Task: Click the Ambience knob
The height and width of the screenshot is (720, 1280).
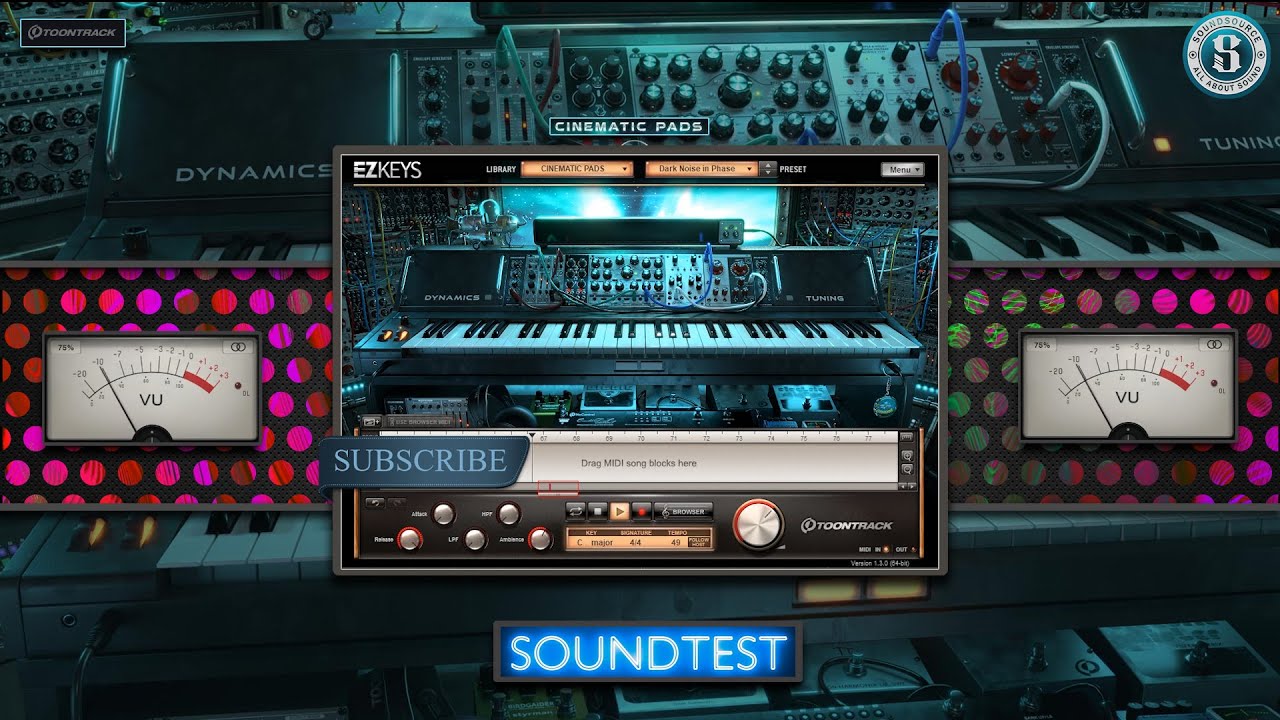Action: [541, 538]
